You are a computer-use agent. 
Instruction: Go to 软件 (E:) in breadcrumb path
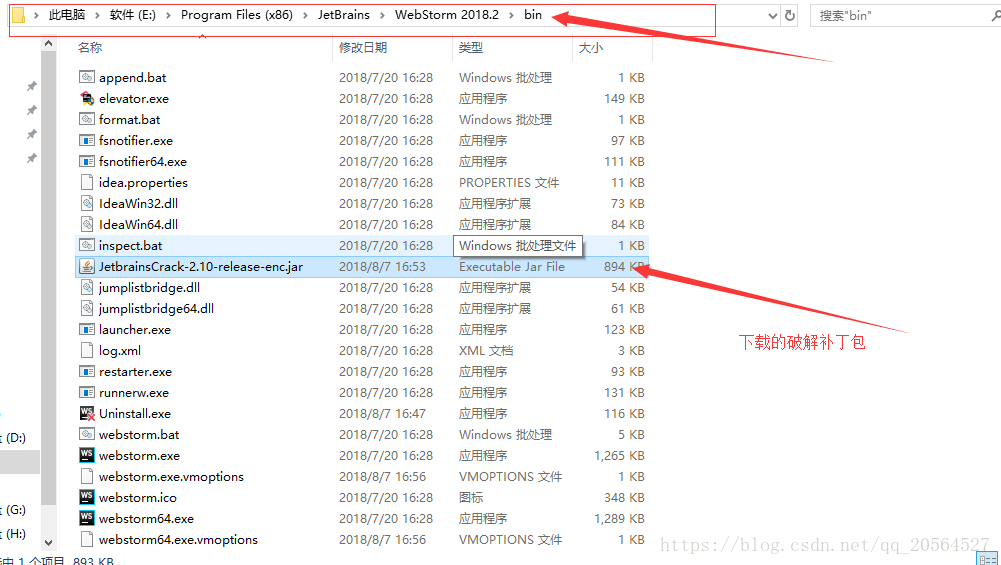click(x=133, y=15)
